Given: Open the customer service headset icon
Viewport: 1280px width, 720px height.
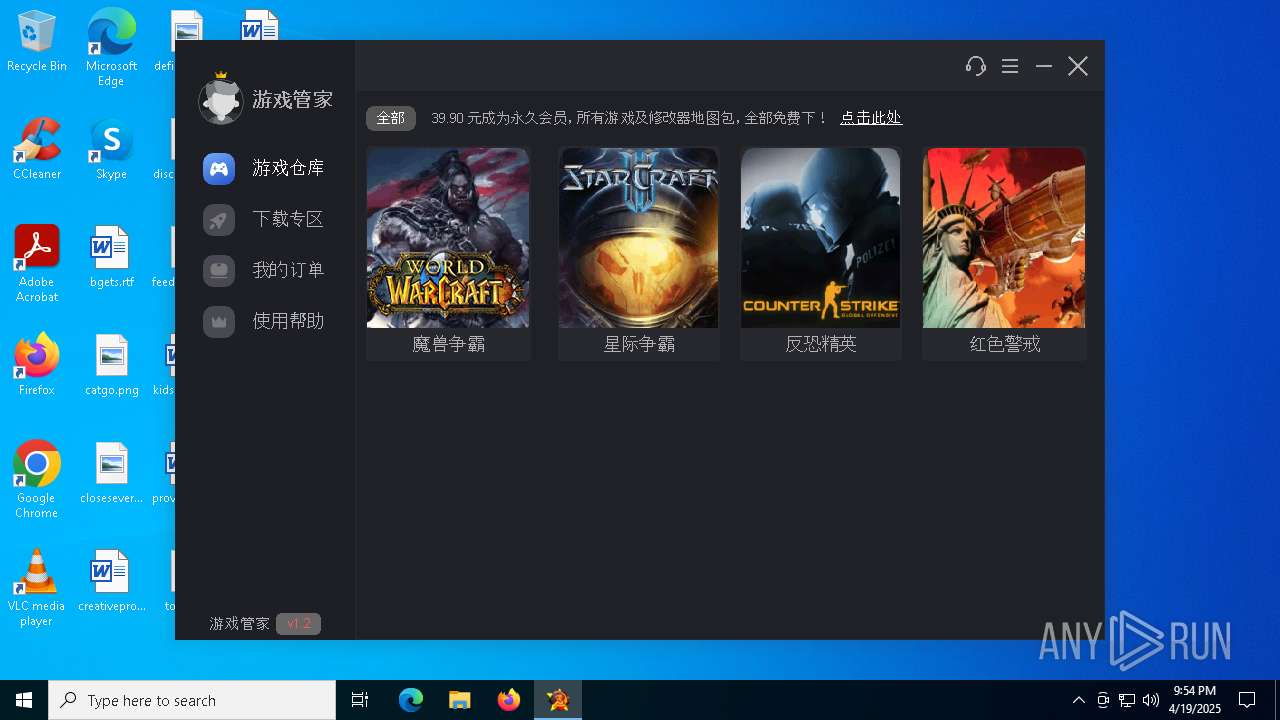Looking at the screenshot, I should click(976, 66).
